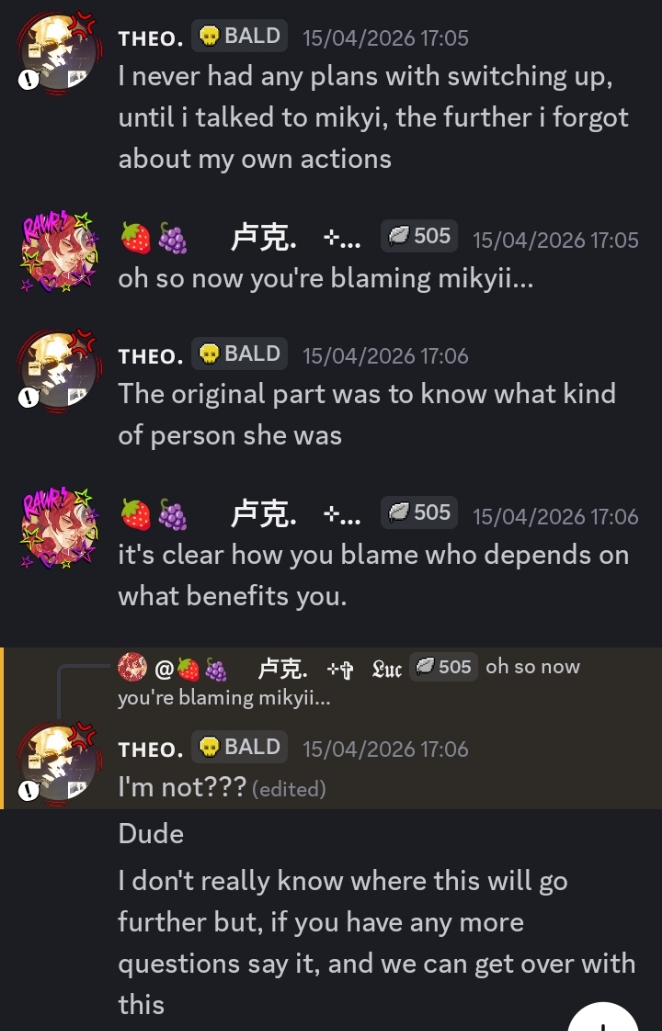Tap the white jump-to-bottom circle button
Viewport: 662px width, 1031px height.
coord(603,1017)
